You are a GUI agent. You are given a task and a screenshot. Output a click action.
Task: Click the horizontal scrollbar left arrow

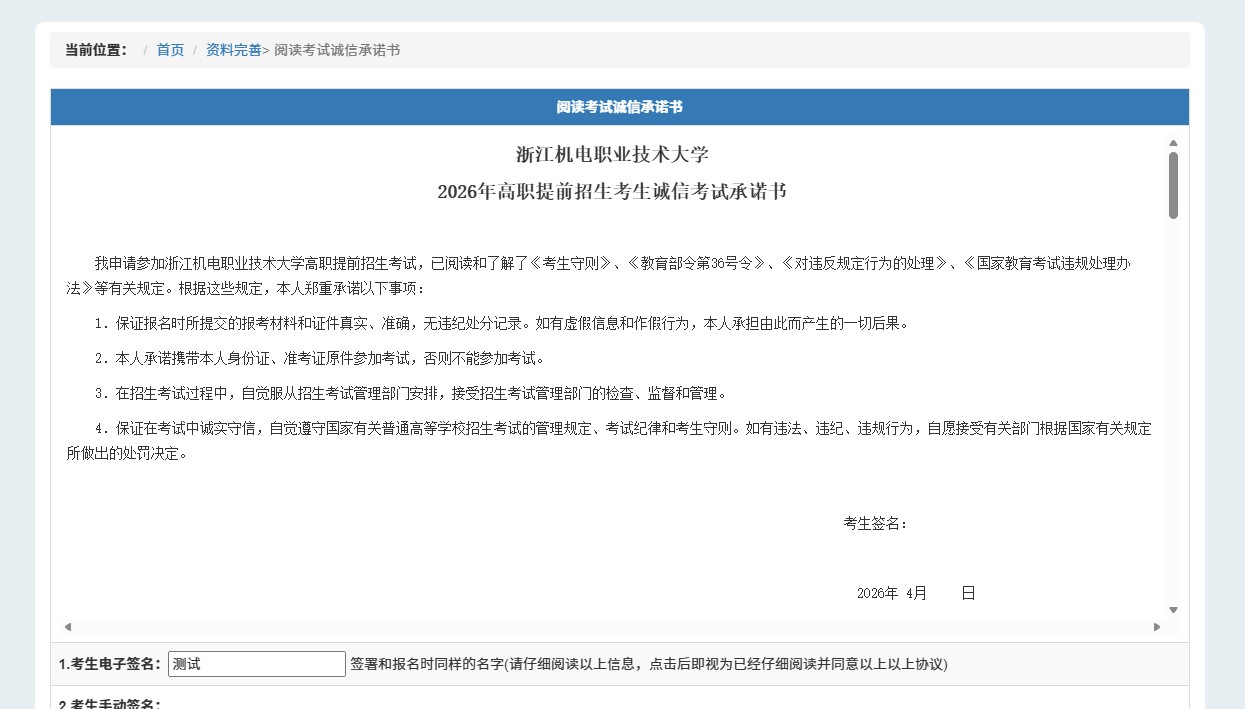coord(68,627)
